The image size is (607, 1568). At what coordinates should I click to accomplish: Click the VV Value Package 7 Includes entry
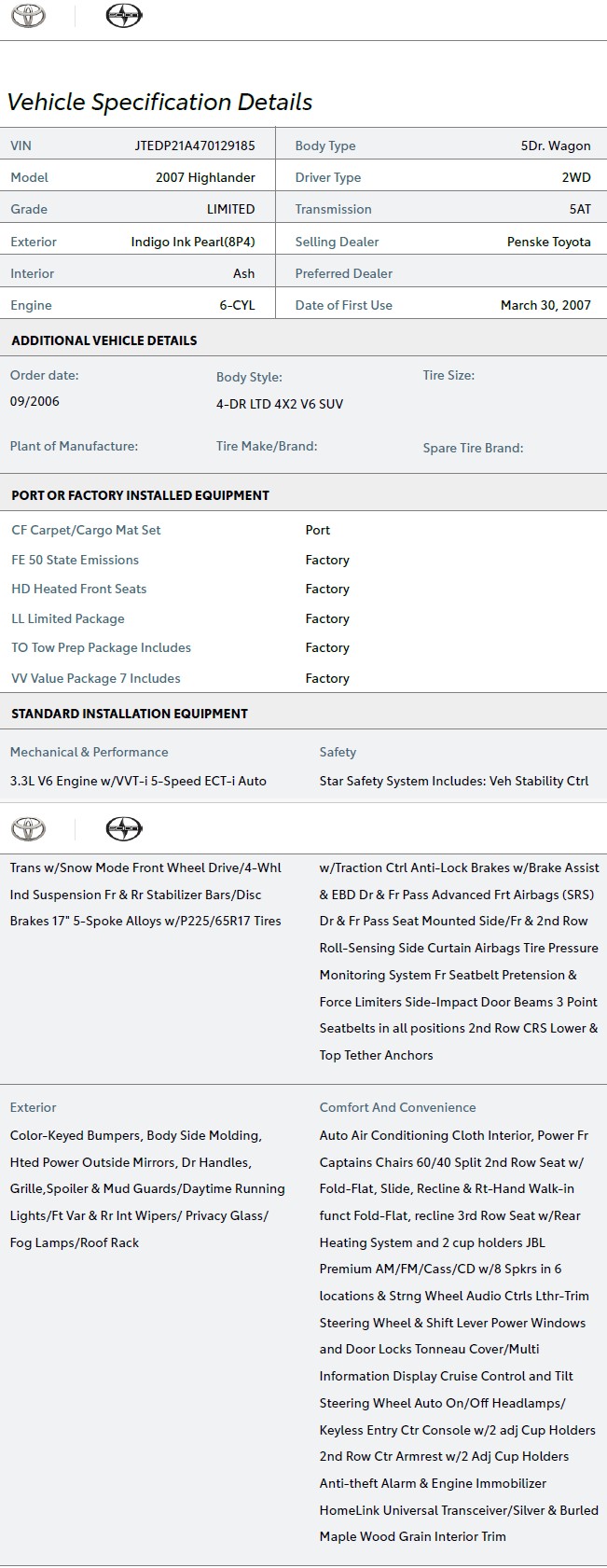pyautogui.click(x=96, y=678)
